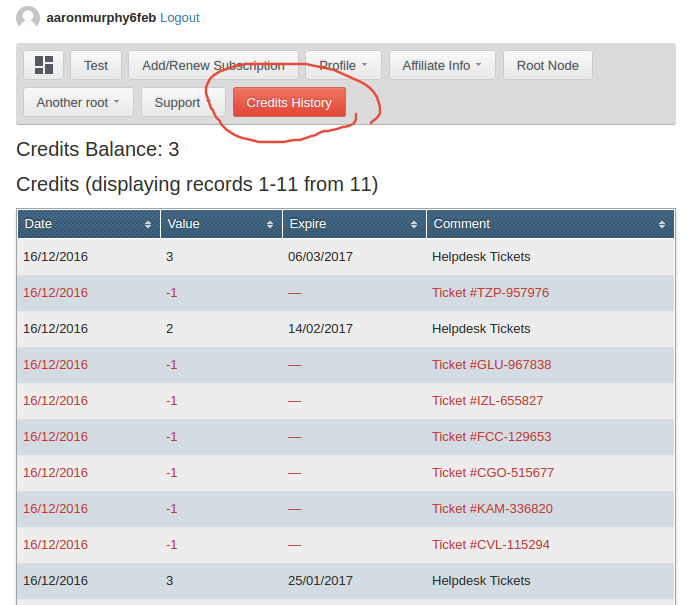Open Ticket #CVL-115294 link

(490, 545)
